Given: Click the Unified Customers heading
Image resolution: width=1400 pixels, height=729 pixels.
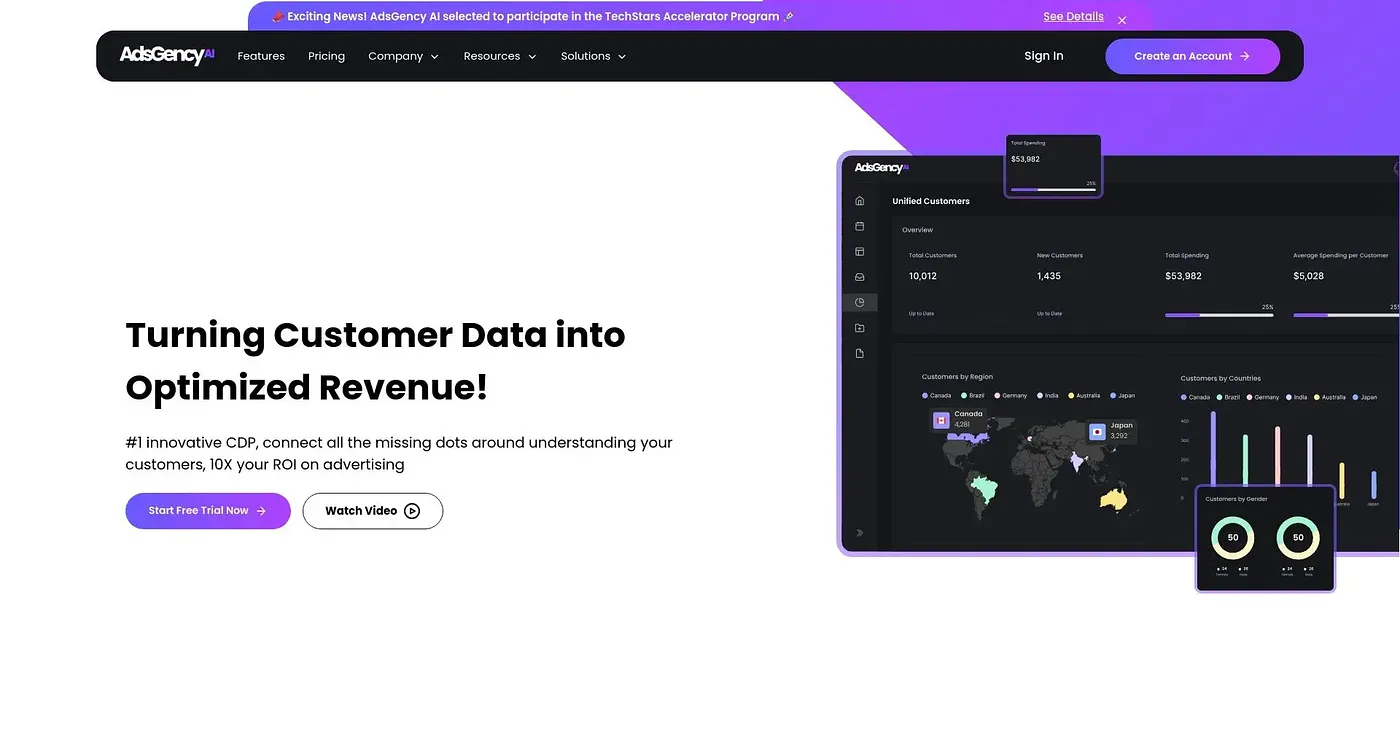Looking at the screenshot, I should coord(931,201).
